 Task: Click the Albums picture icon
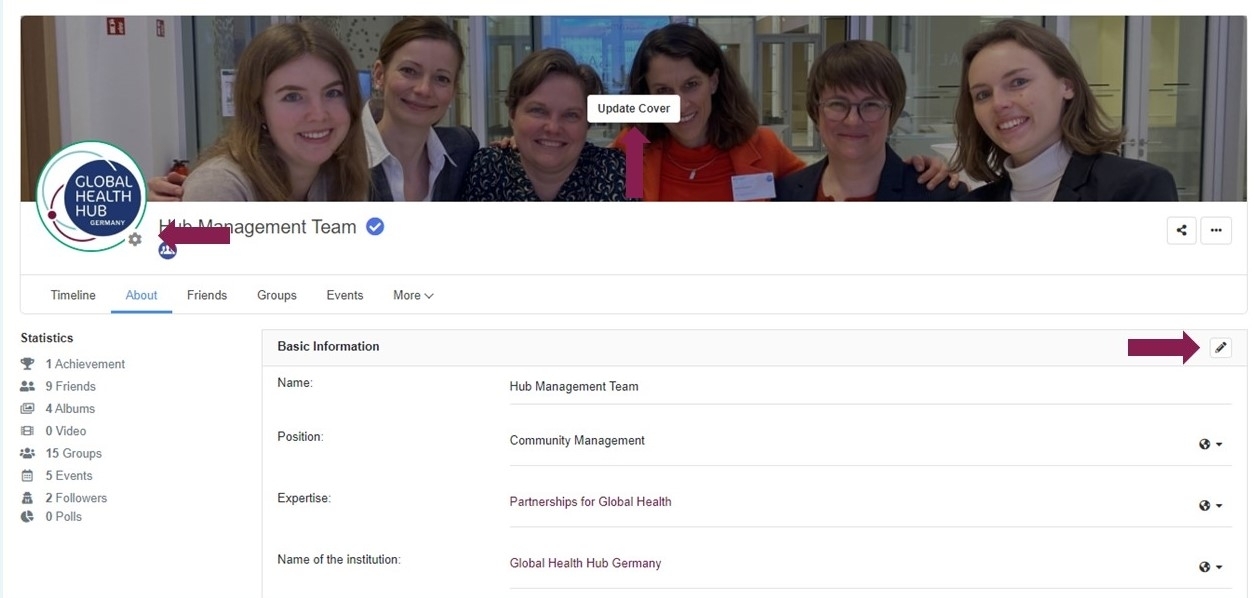pyautogui.click(x=28, y=409)
